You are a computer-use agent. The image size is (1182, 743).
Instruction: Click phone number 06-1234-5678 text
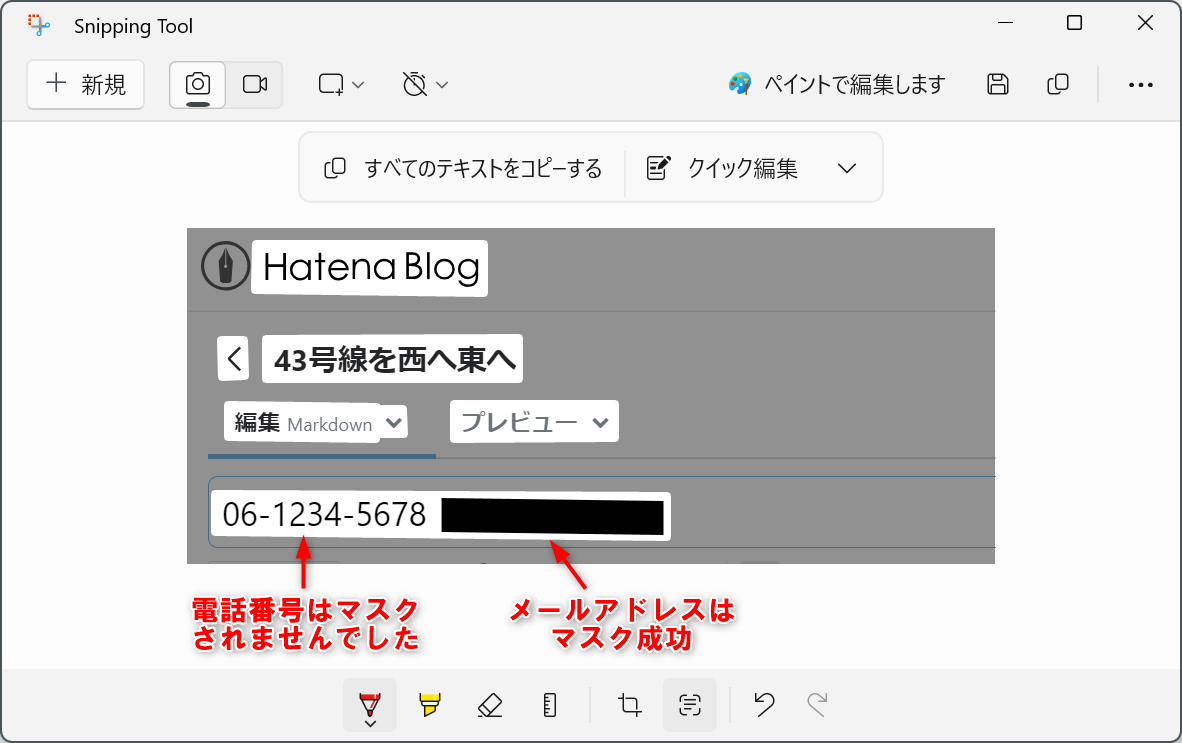click(x=324, y=515)
